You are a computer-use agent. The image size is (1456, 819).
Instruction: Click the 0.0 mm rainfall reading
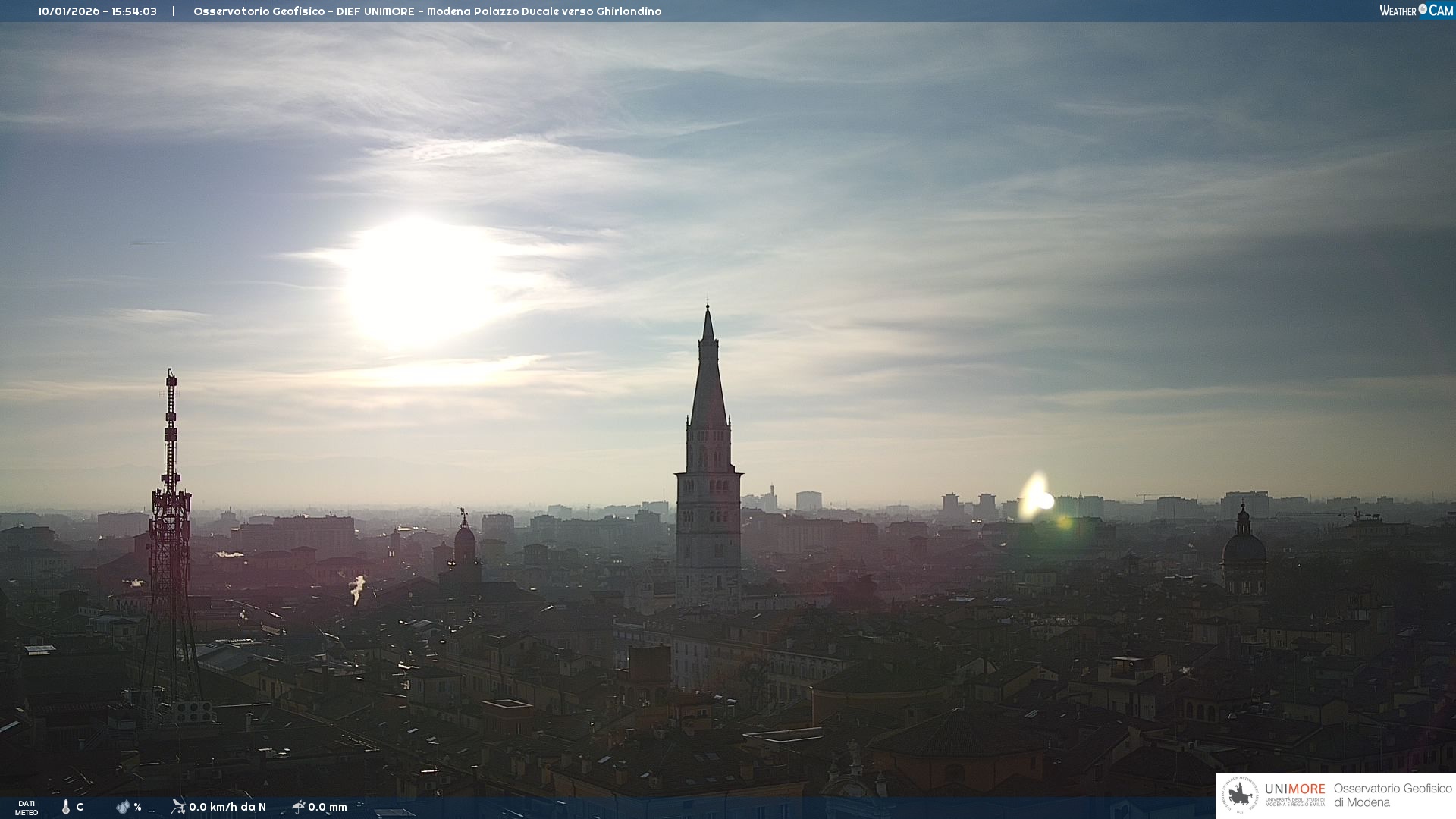pos(328,807)
